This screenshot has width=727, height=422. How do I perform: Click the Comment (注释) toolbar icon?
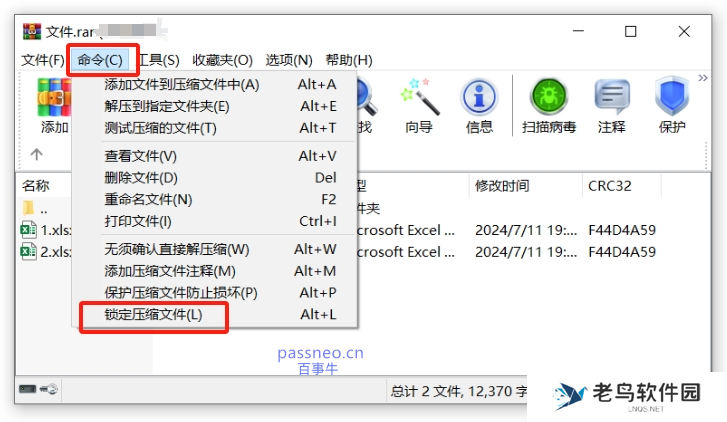pyautogui.click(x=612, y=97)
